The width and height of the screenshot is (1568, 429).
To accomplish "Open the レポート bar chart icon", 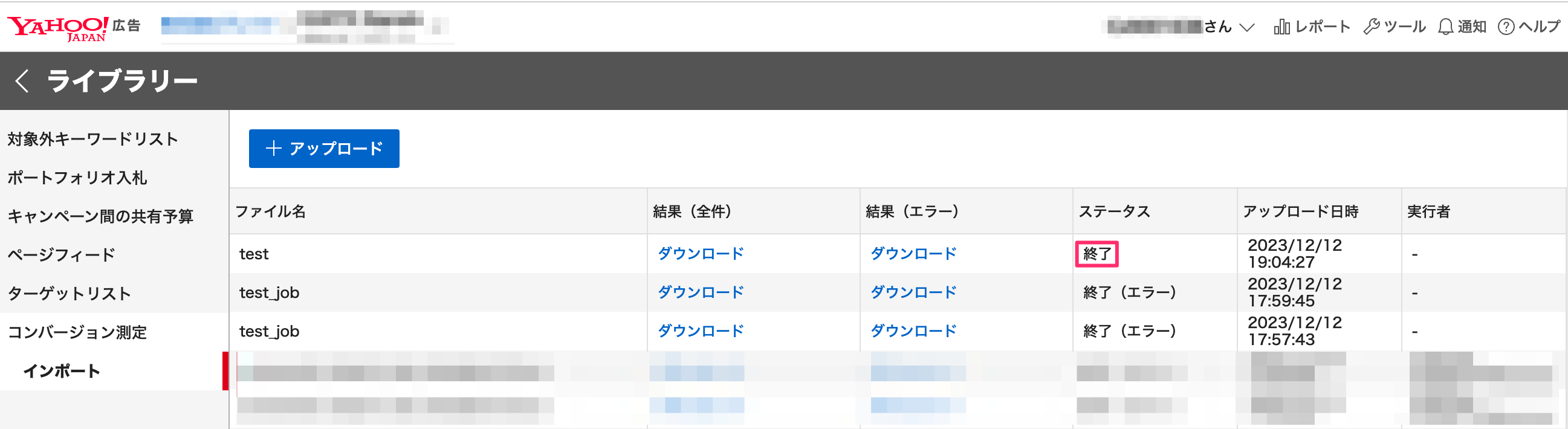I will click(1281, 27).
